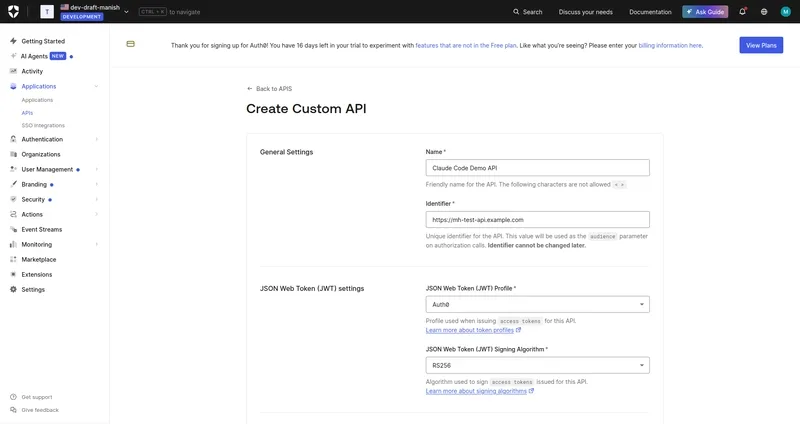800x424 pixels.
Task: Open the tenant avatar T icon
Action: tap(47, 12)
